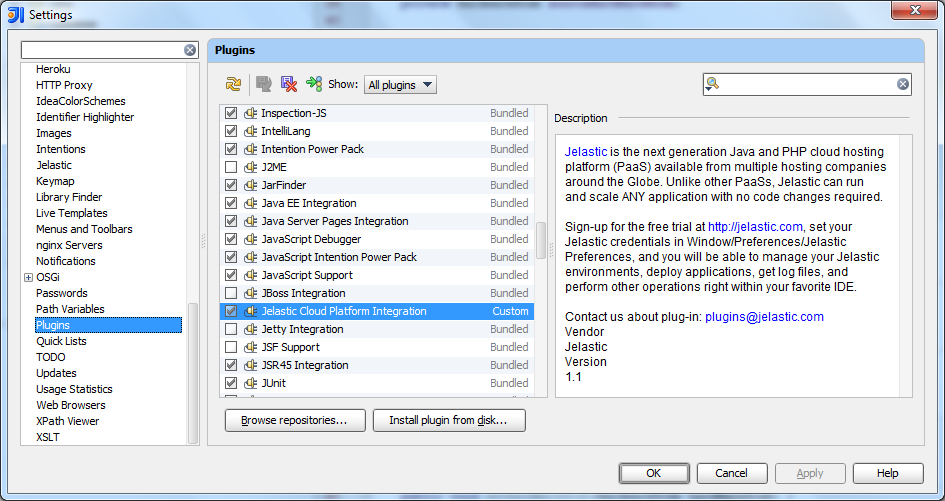Enable the JBoss Integration checkbox
Image resolution: width=945 pixels, height=501 pixels.
(x=231, y=294)
